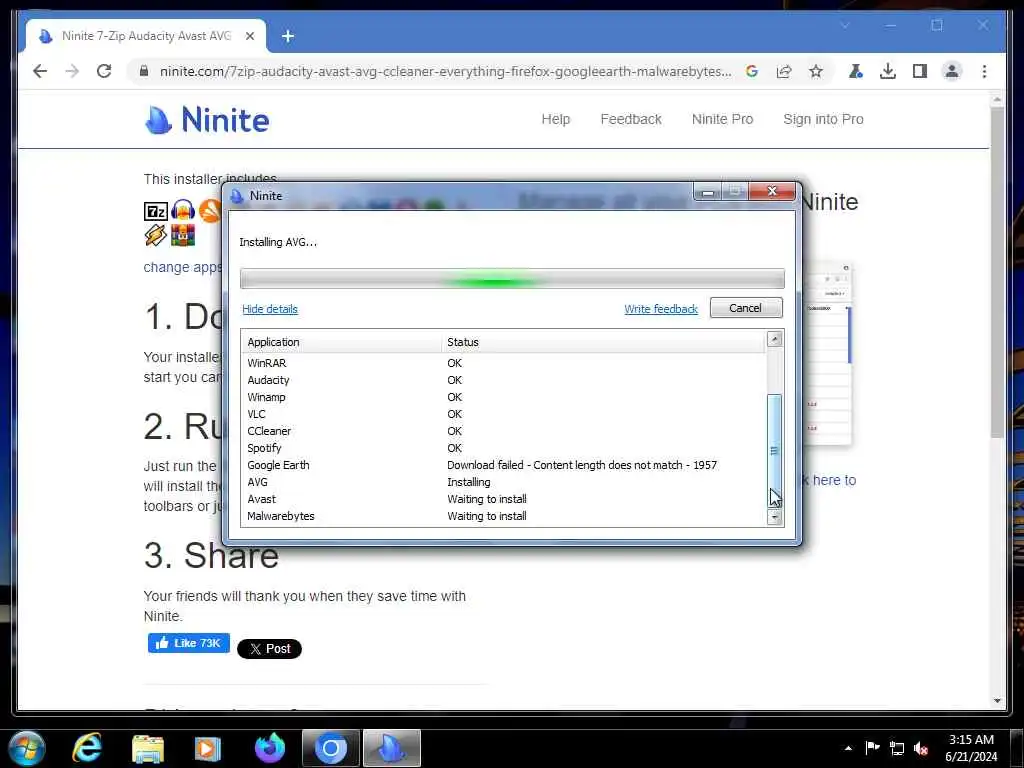Click the WinRAR books icon on the page
1024x768 pixels.
(183, 234)
